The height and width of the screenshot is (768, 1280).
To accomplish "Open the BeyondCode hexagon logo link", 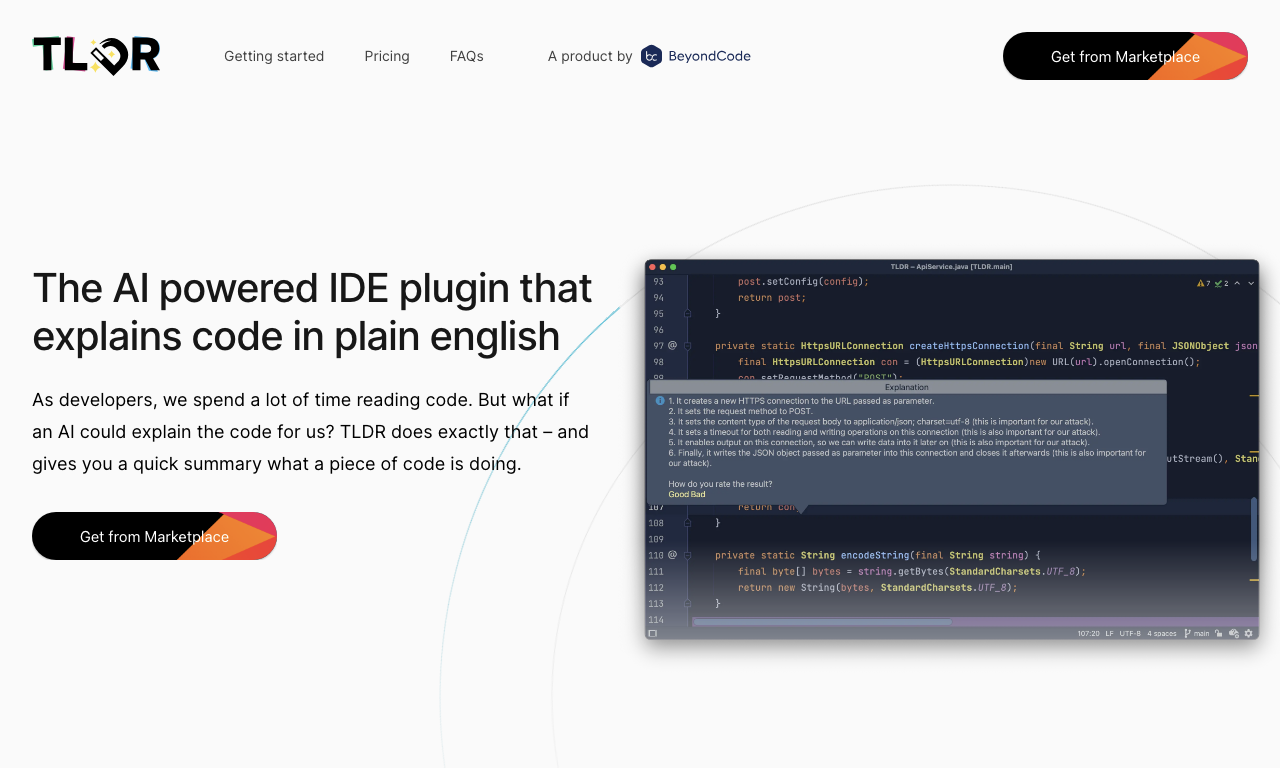I will (696, 56).
